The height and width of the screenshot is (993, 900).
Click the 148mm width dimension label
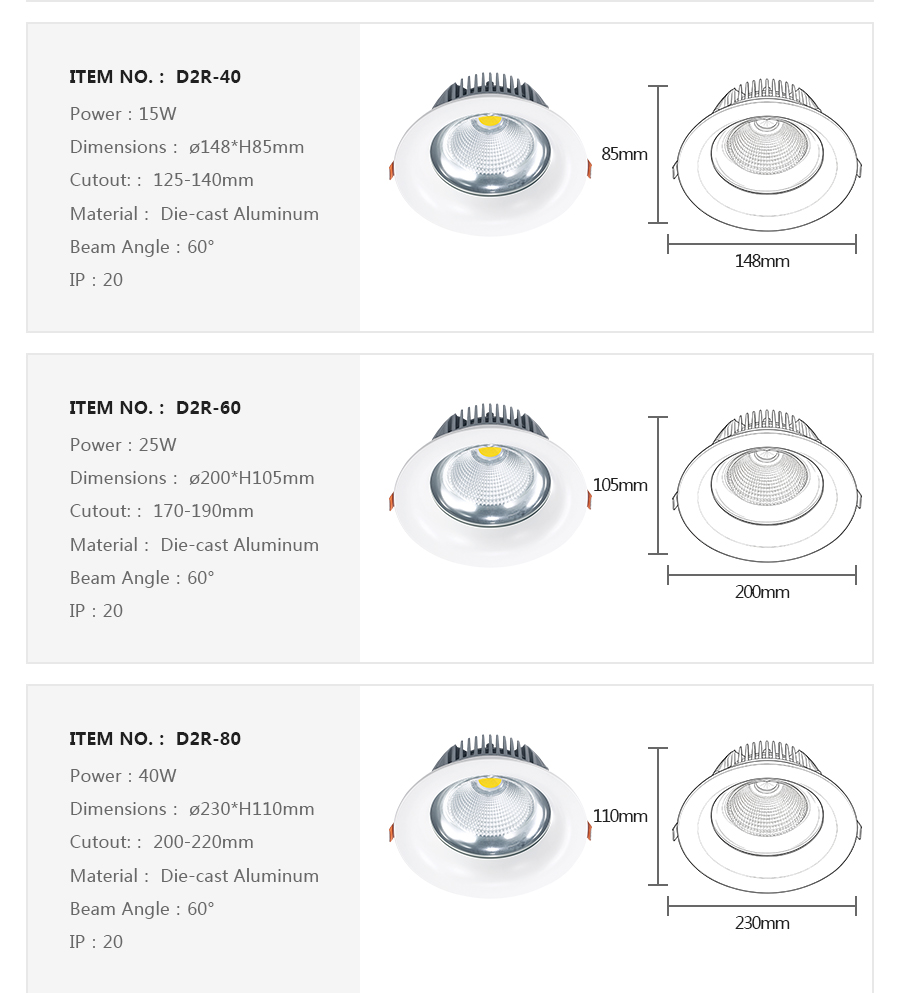pos(762,261)
